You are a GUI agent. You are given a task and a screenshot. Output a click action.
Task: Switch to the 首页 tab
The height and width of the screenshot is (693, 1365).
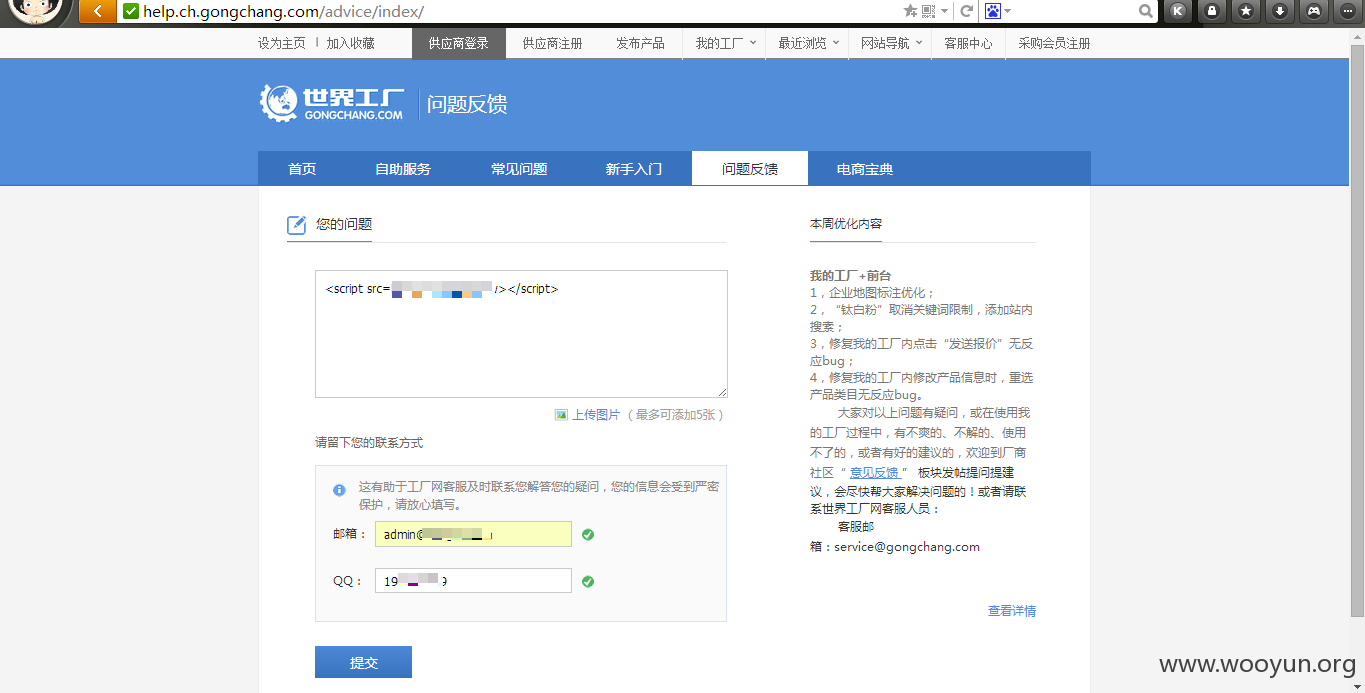tap(302, 169)
